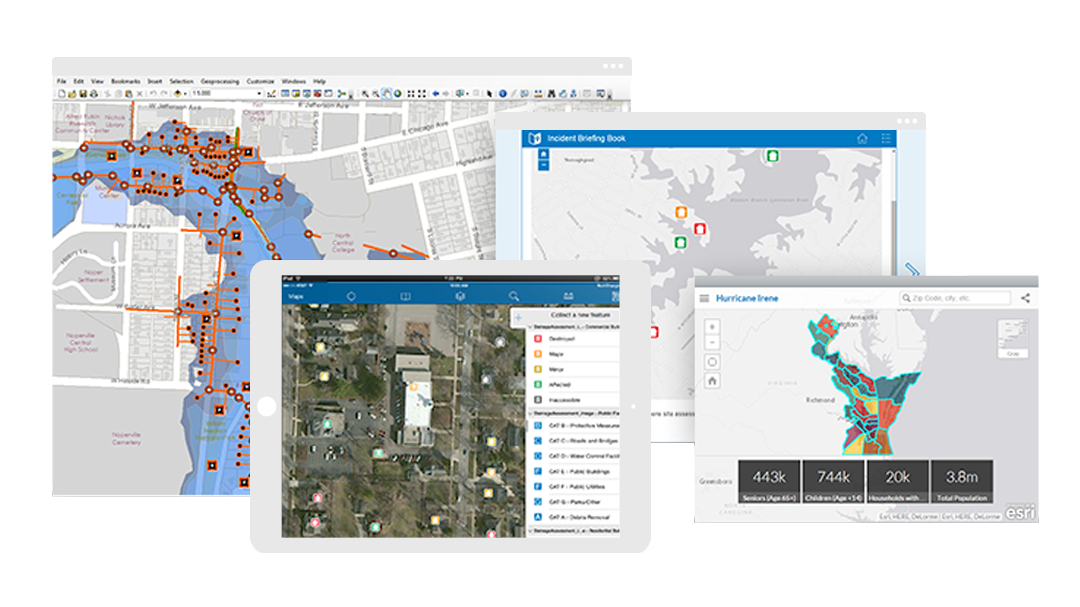Click the Gray basemap thumbnail
This screenshot has height=607, width=1080.
coord(1012,338)
